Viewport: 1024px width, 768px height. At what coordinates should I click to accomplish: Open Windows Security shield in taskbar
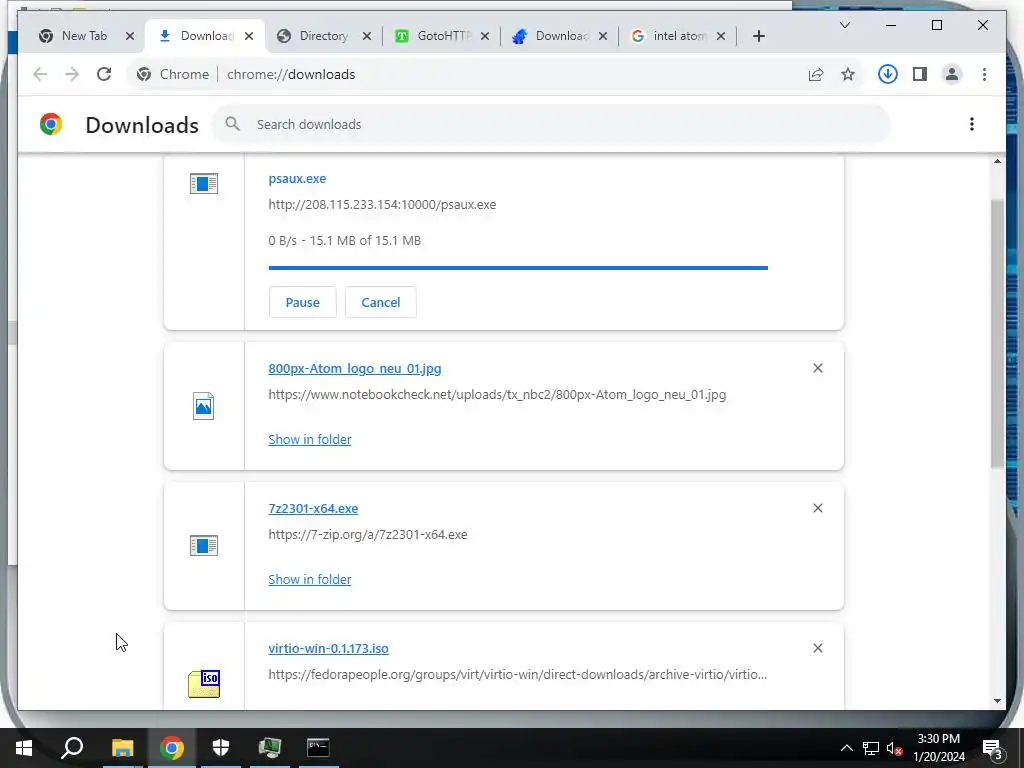tap(221, 748)
